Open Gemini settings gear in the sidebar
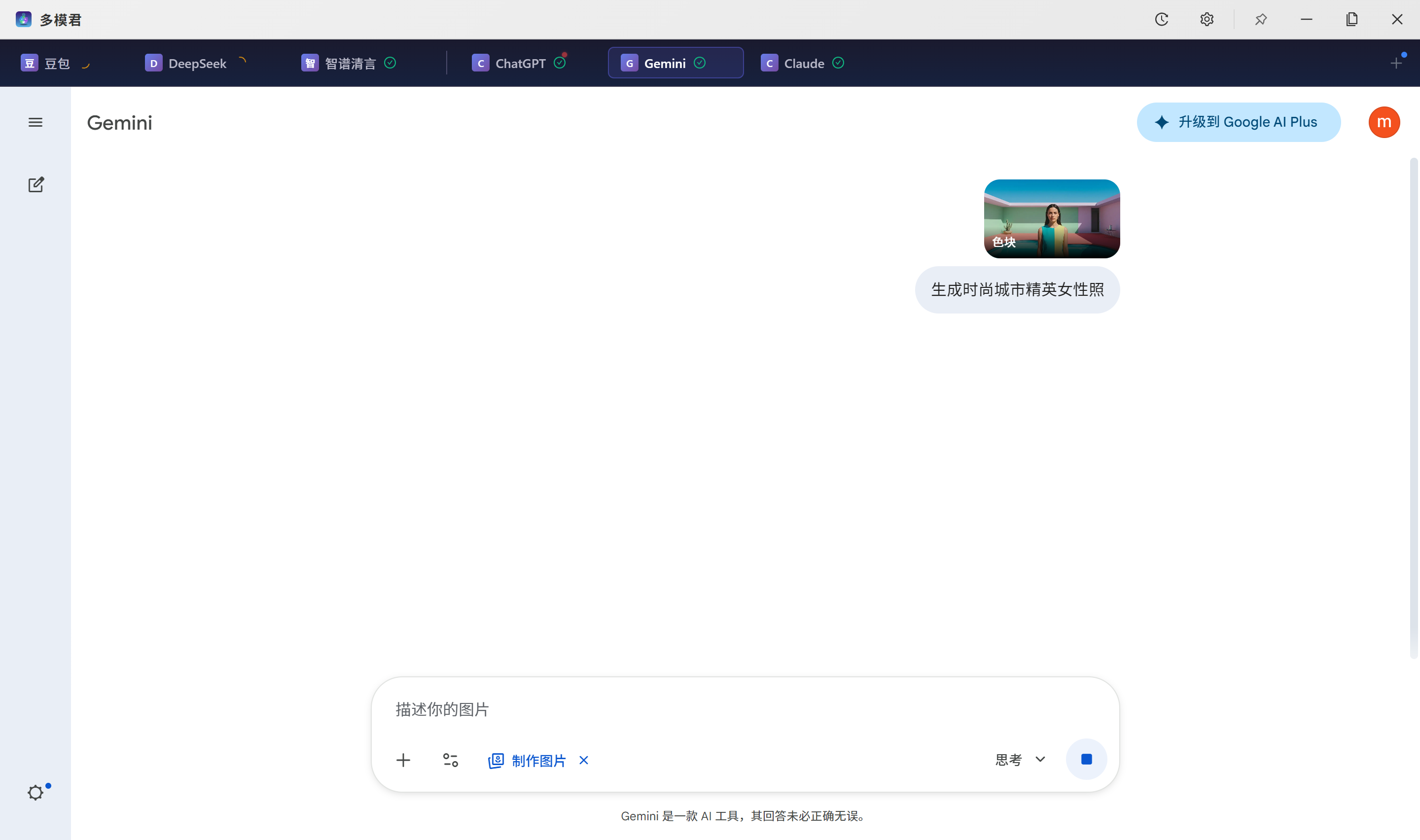Screen dimensions: 1420x840 click(x=35, y=793)
